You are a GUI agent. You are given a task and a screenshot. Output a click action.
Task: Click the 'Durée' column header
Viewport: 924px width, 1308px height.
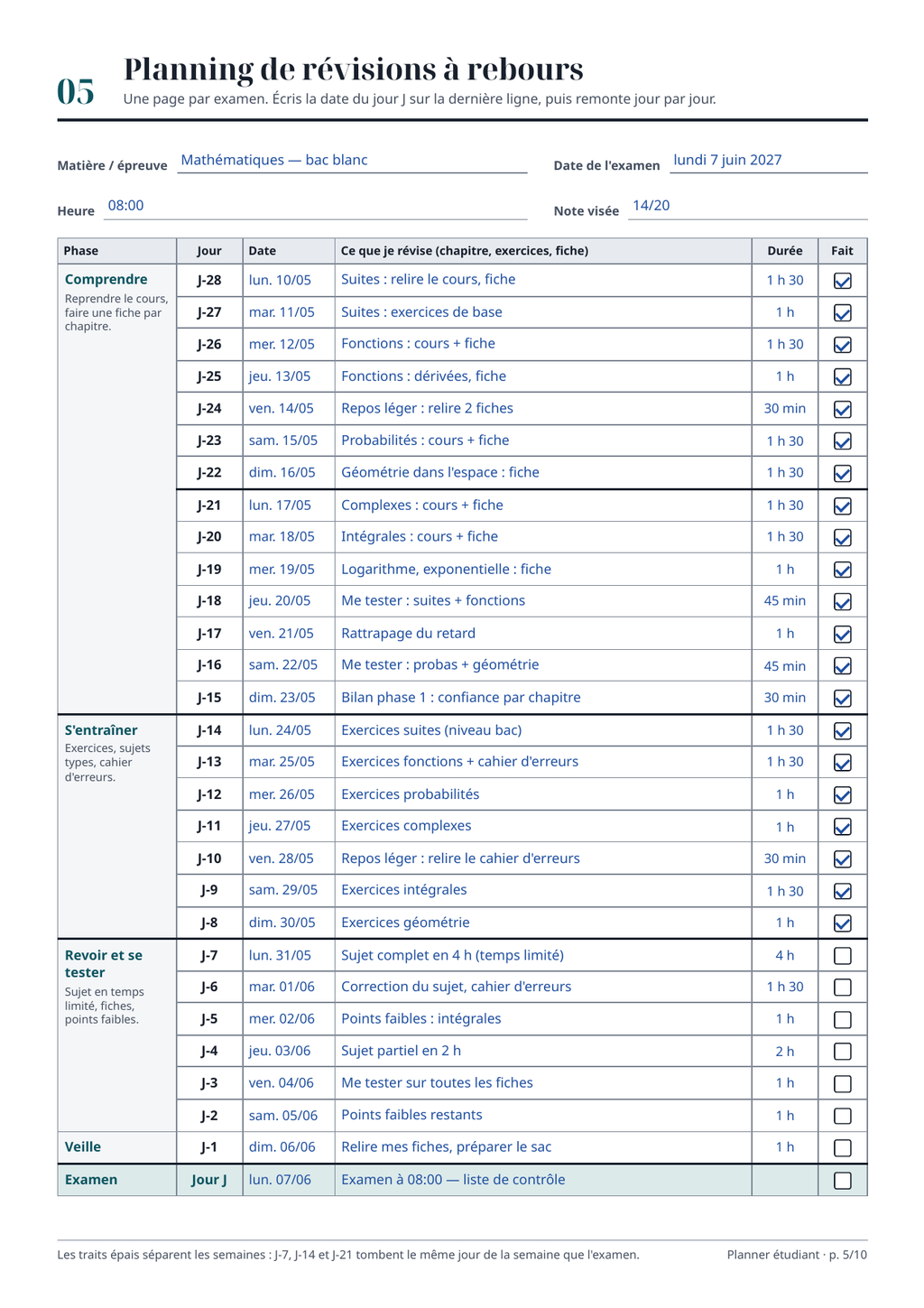(785, 251)
